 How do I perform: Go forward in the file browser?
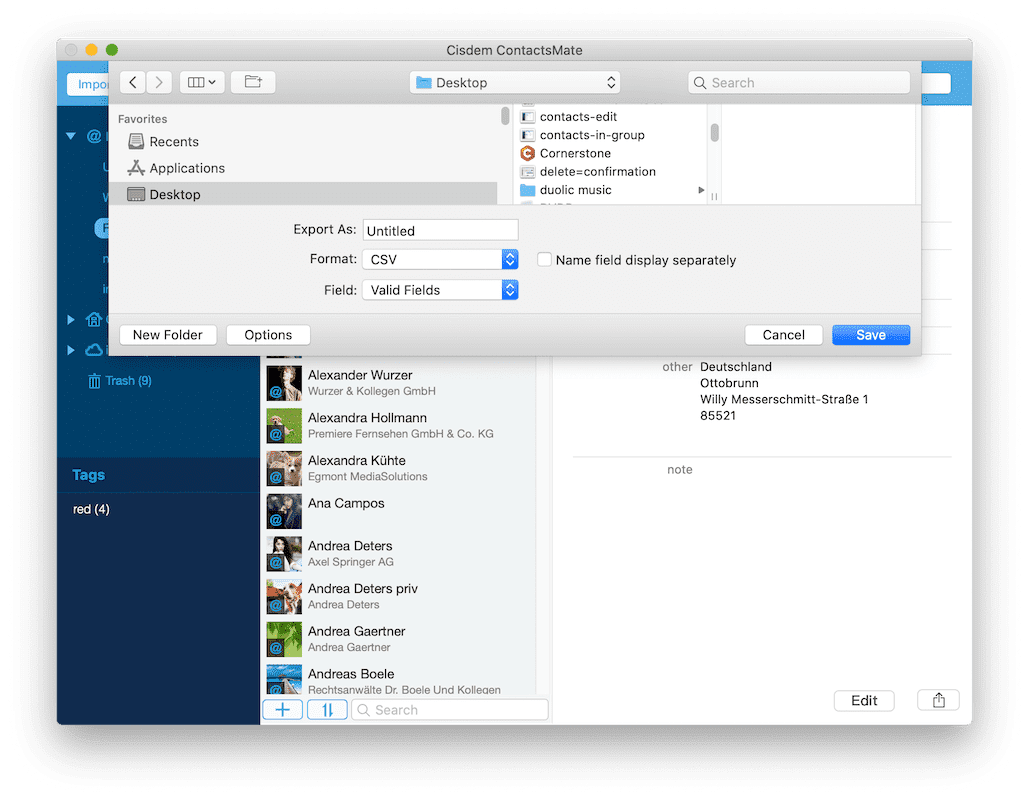point(159,82)
